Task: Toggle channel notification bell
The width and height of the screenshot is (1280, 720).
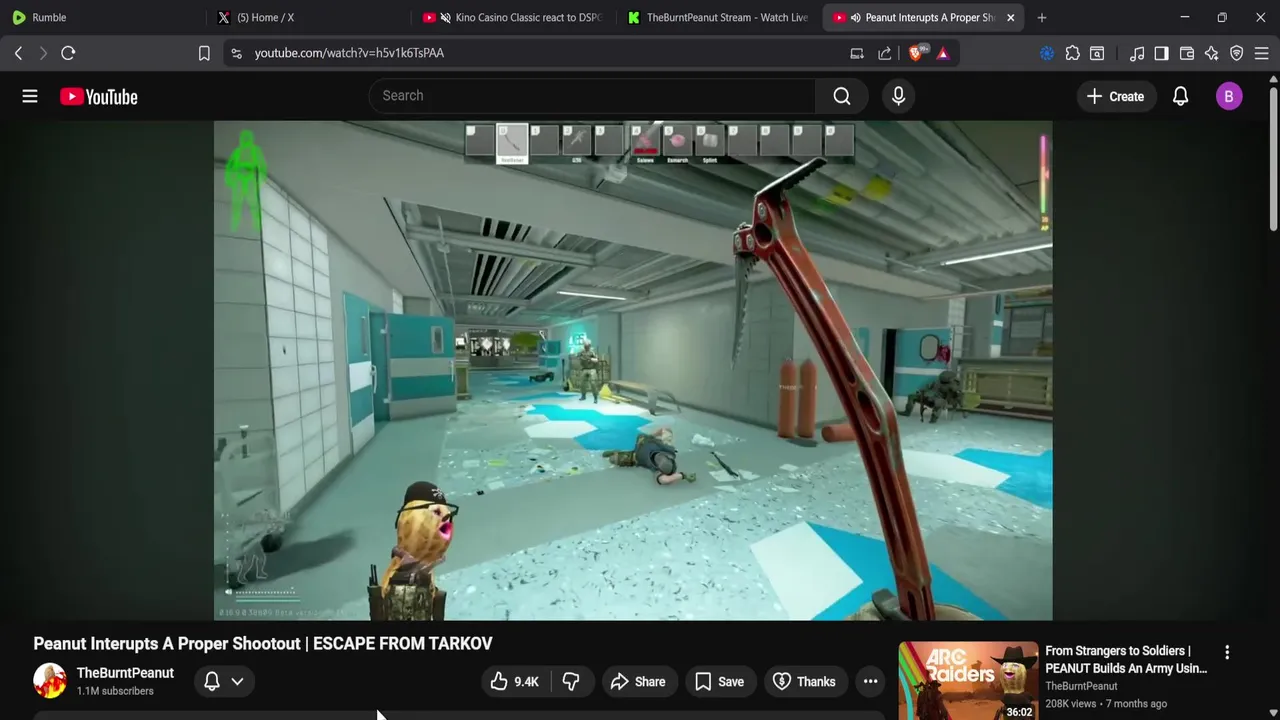Action: [212, 681]
